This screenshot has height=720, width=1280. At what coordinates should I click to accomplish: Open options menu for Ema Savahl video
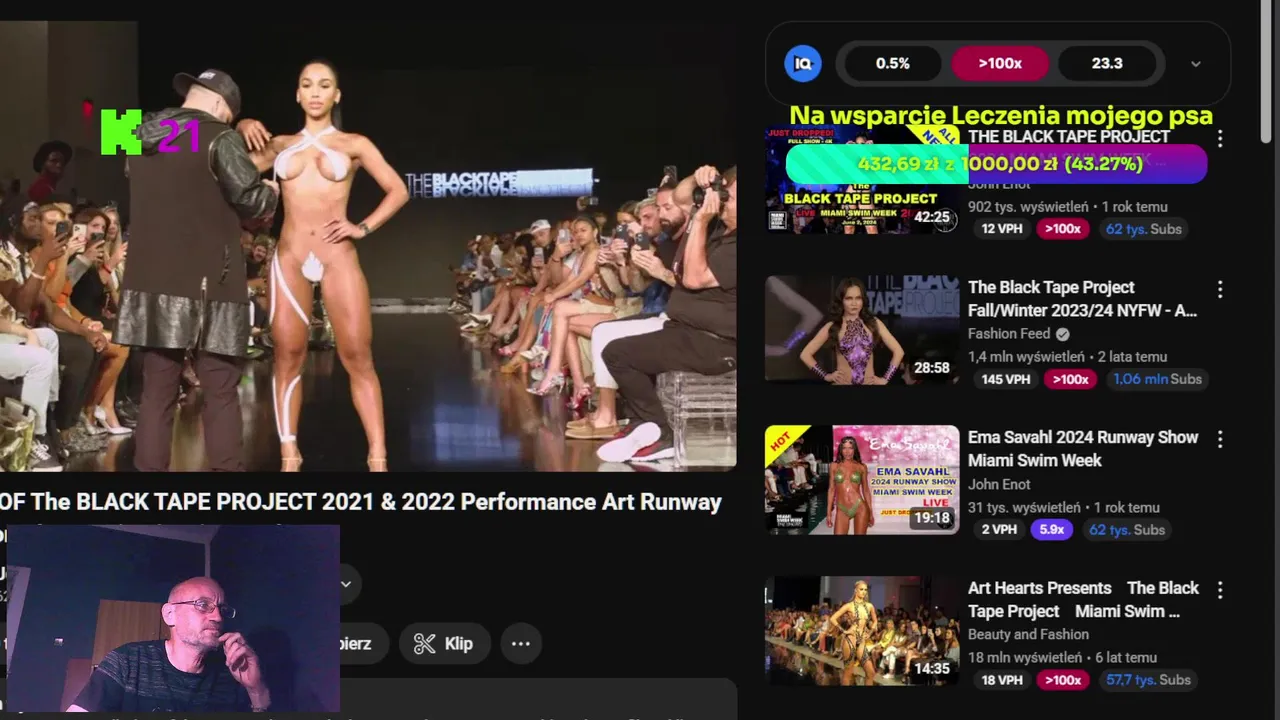[x=1219, y=439]
